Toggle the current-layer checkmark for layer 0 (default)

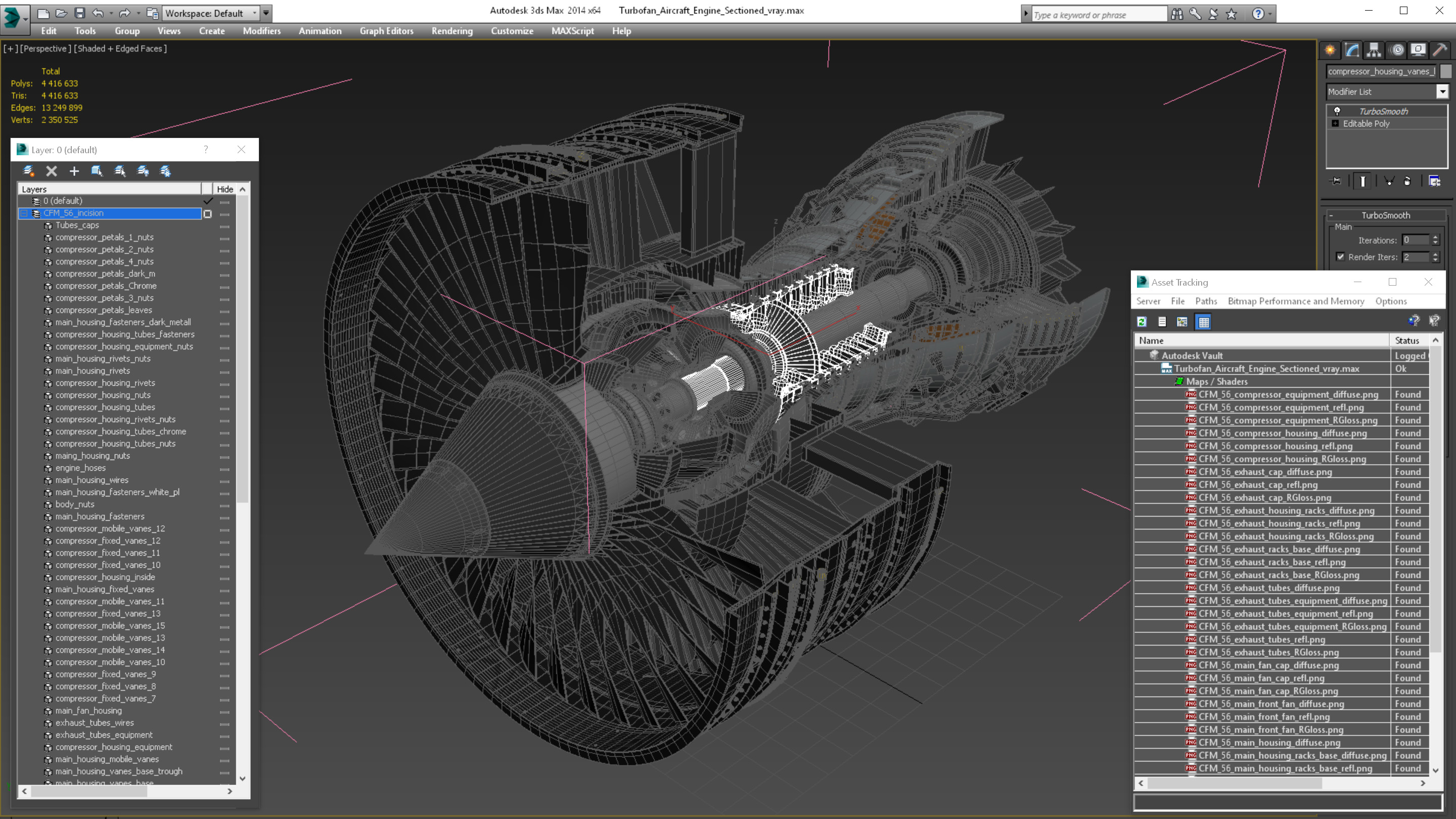tap(207, 201)
